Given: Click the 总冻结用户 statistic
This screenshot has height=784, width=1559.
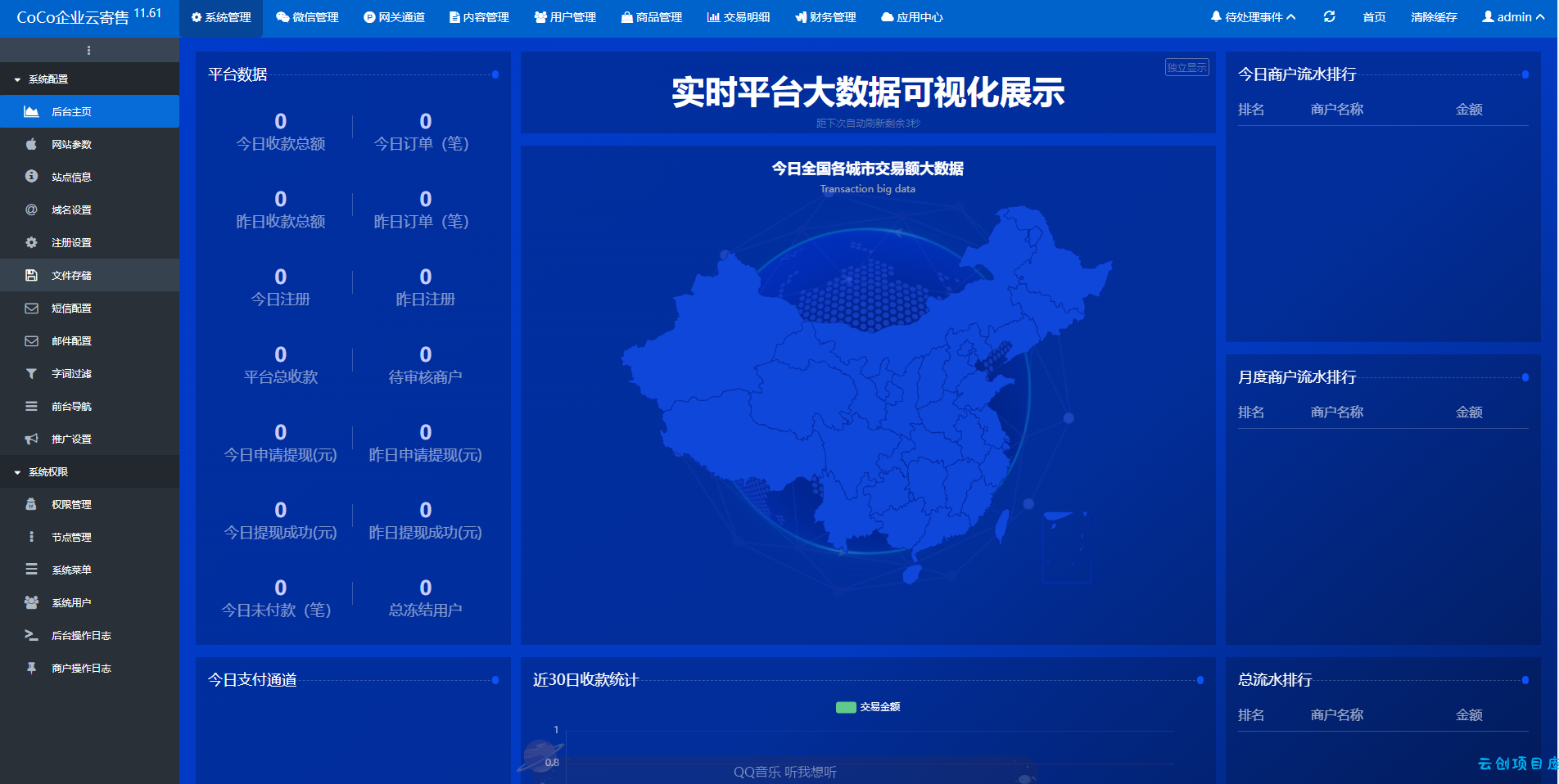Looking at the screenshot, I should (425, 599).
